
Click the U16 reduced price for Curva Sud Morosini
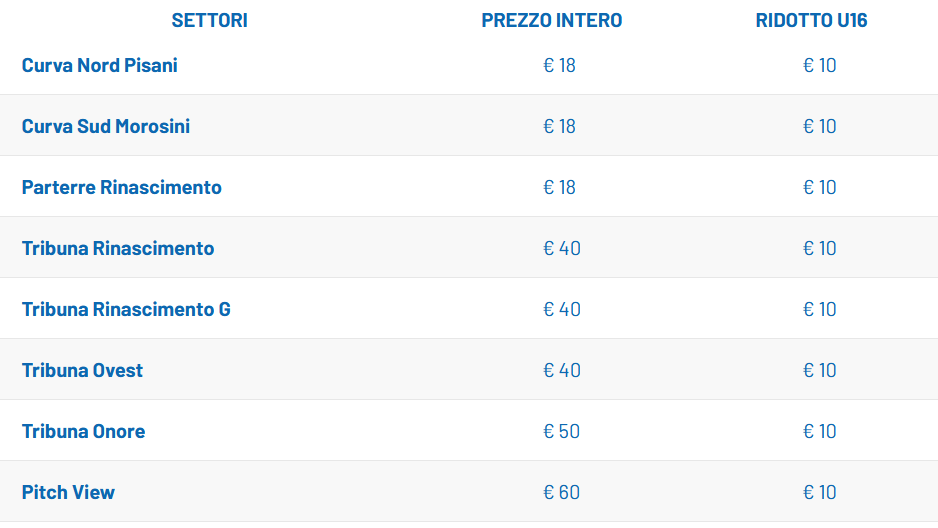coord(819,127)
